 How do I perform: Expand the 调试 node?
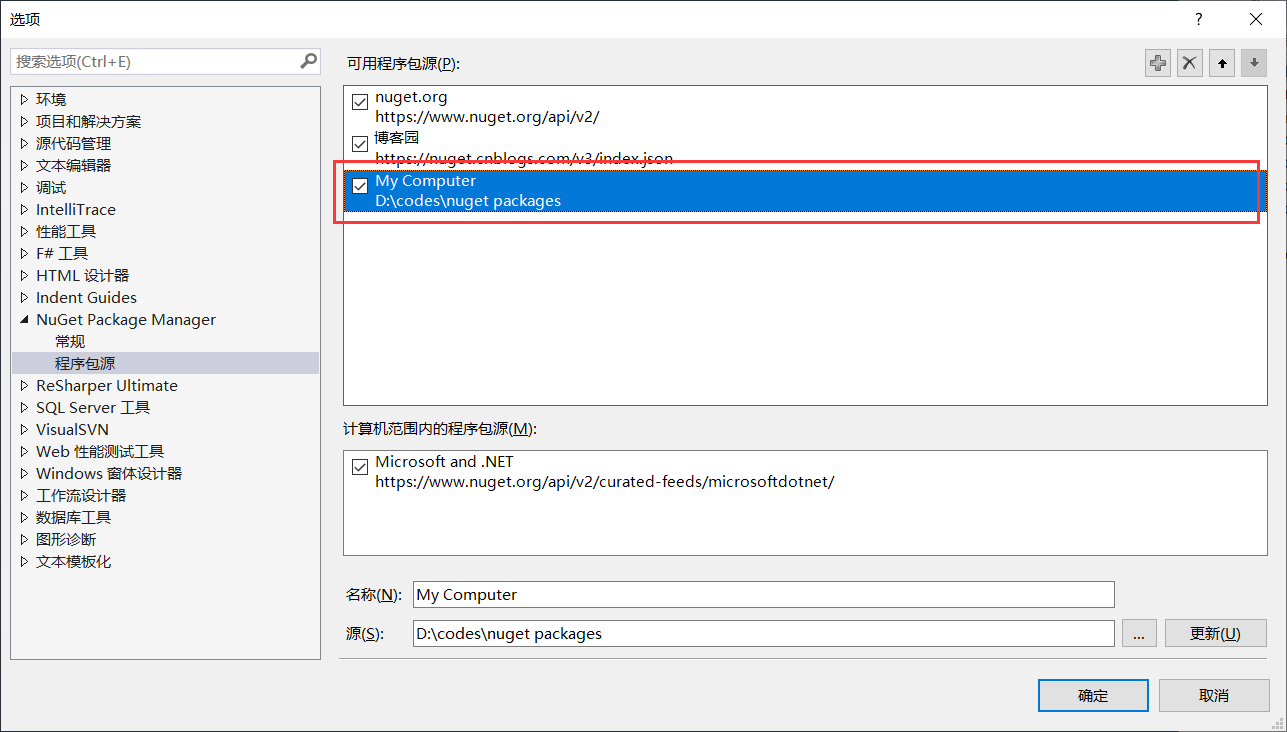pos(25,188)
